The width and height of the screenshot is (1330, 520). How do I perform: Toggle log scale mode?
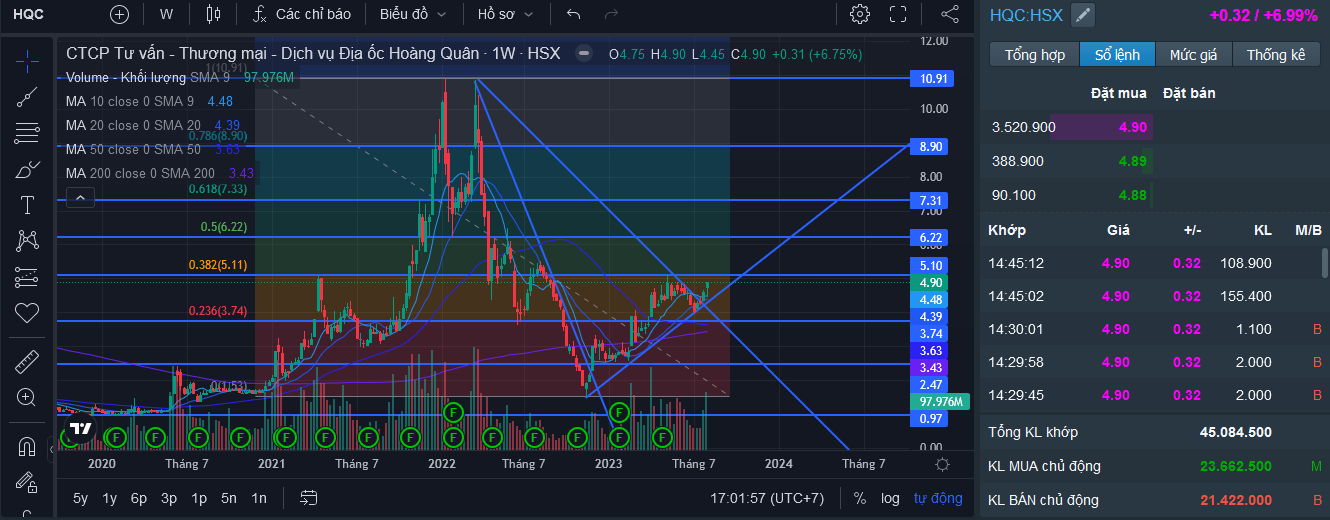[x=890, y=498]
